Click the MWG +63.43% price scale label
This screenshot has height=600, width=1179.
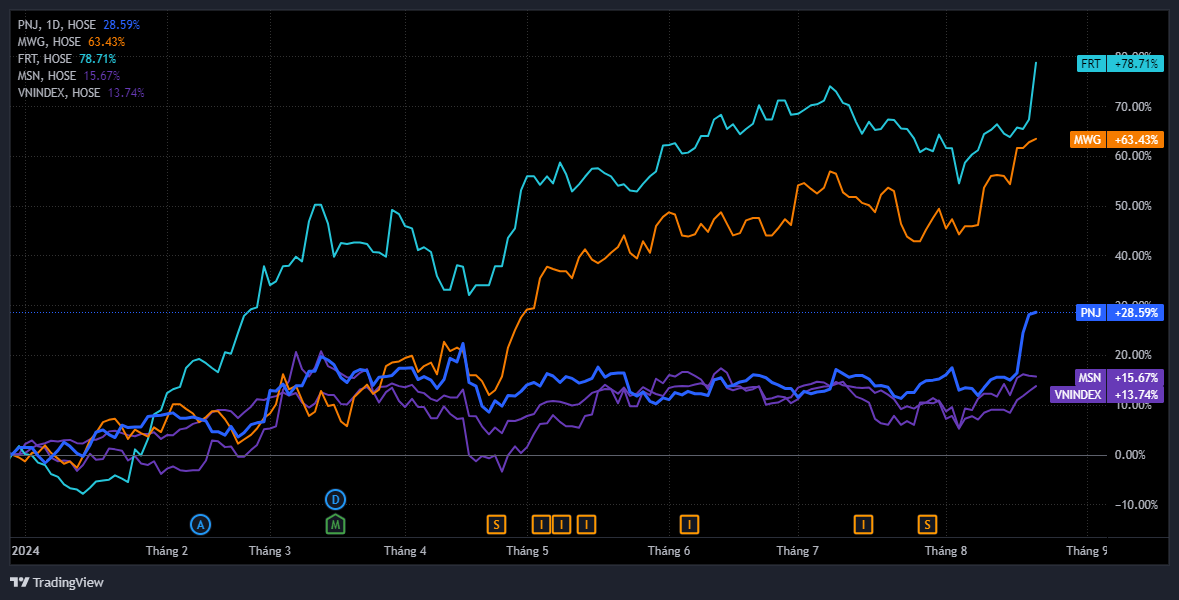[x=1117, y=140]
